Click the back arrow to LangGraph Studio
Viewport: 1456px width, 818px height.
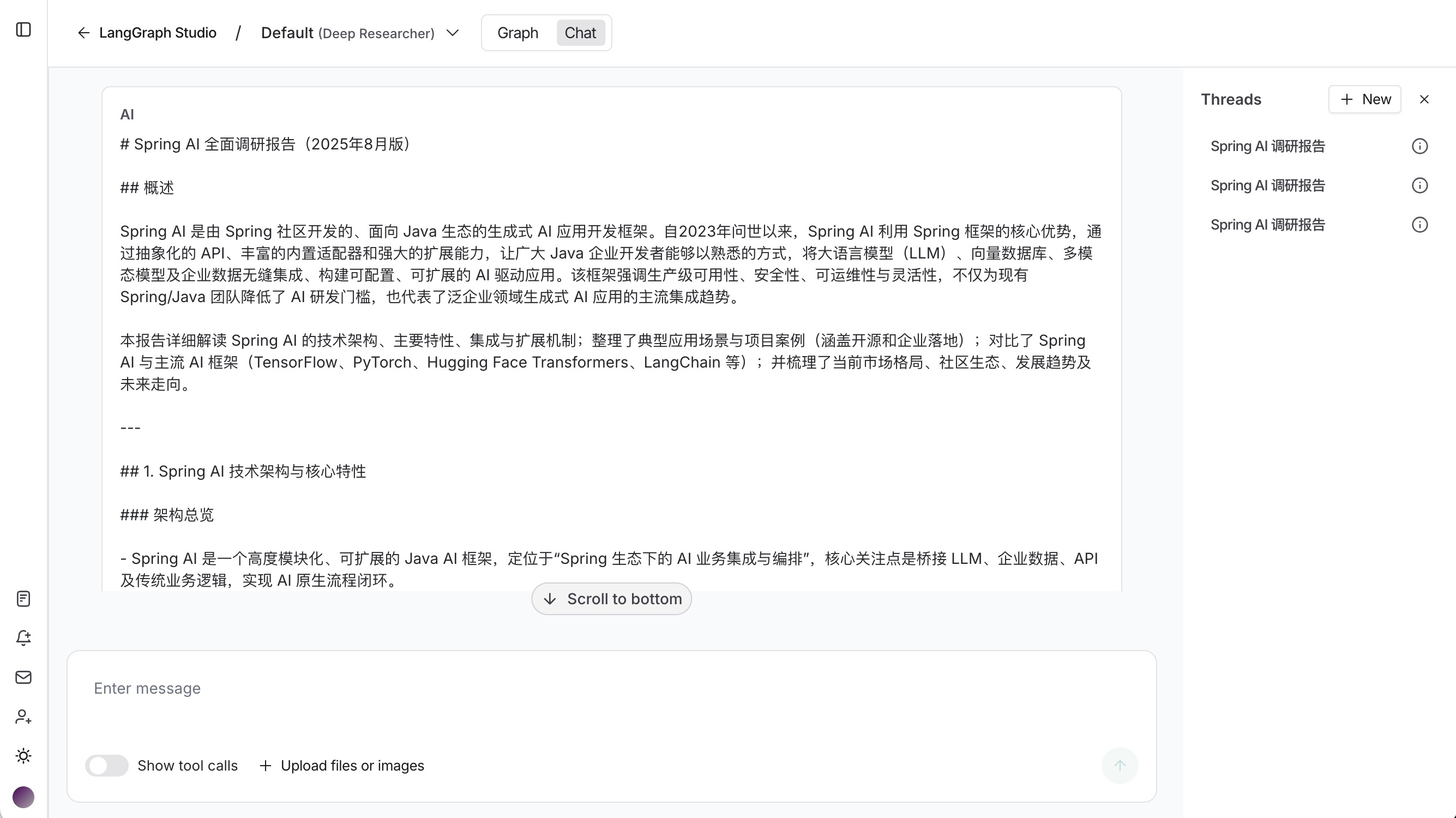pos(83,33)
